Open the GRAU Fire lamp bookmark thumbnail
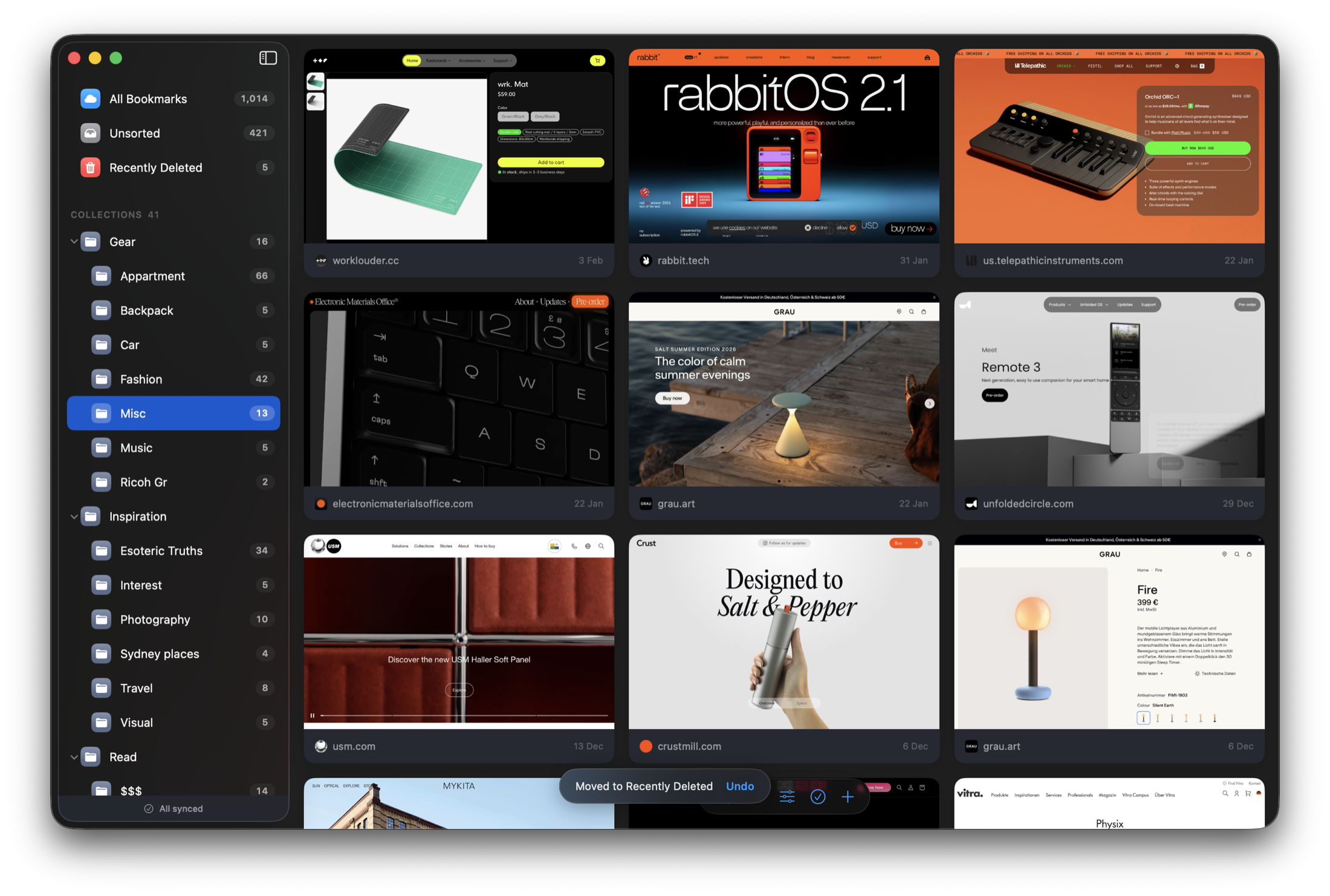The width and height of the screenshot is (1330, 896). 1109,632
